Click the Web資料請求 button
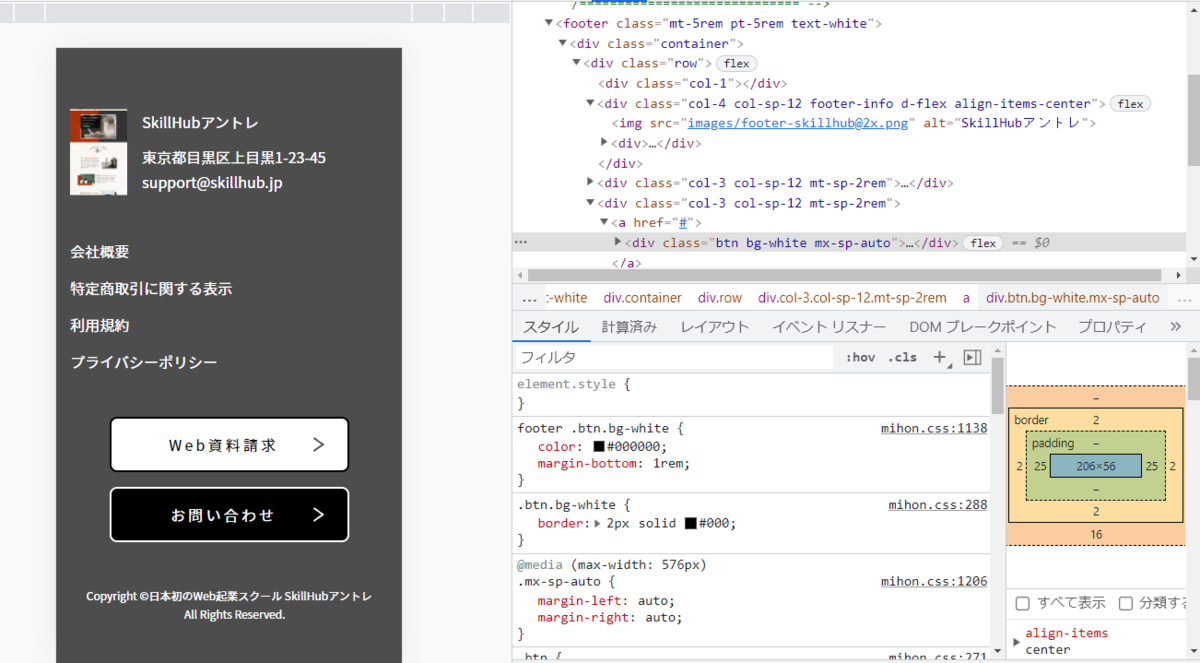This screenshot has height=663, width=1200. 229,445
